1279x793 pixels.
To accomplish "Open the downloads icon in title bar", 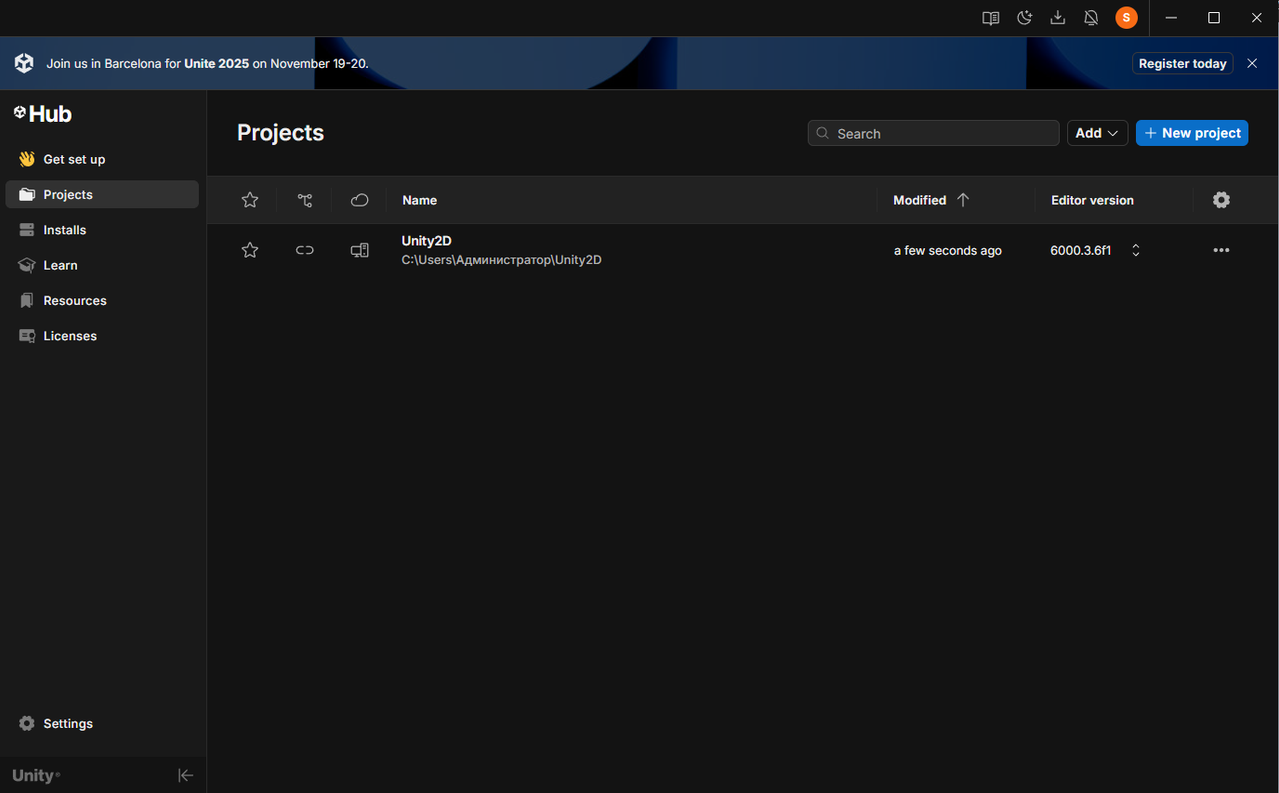I will [1058, 18].
